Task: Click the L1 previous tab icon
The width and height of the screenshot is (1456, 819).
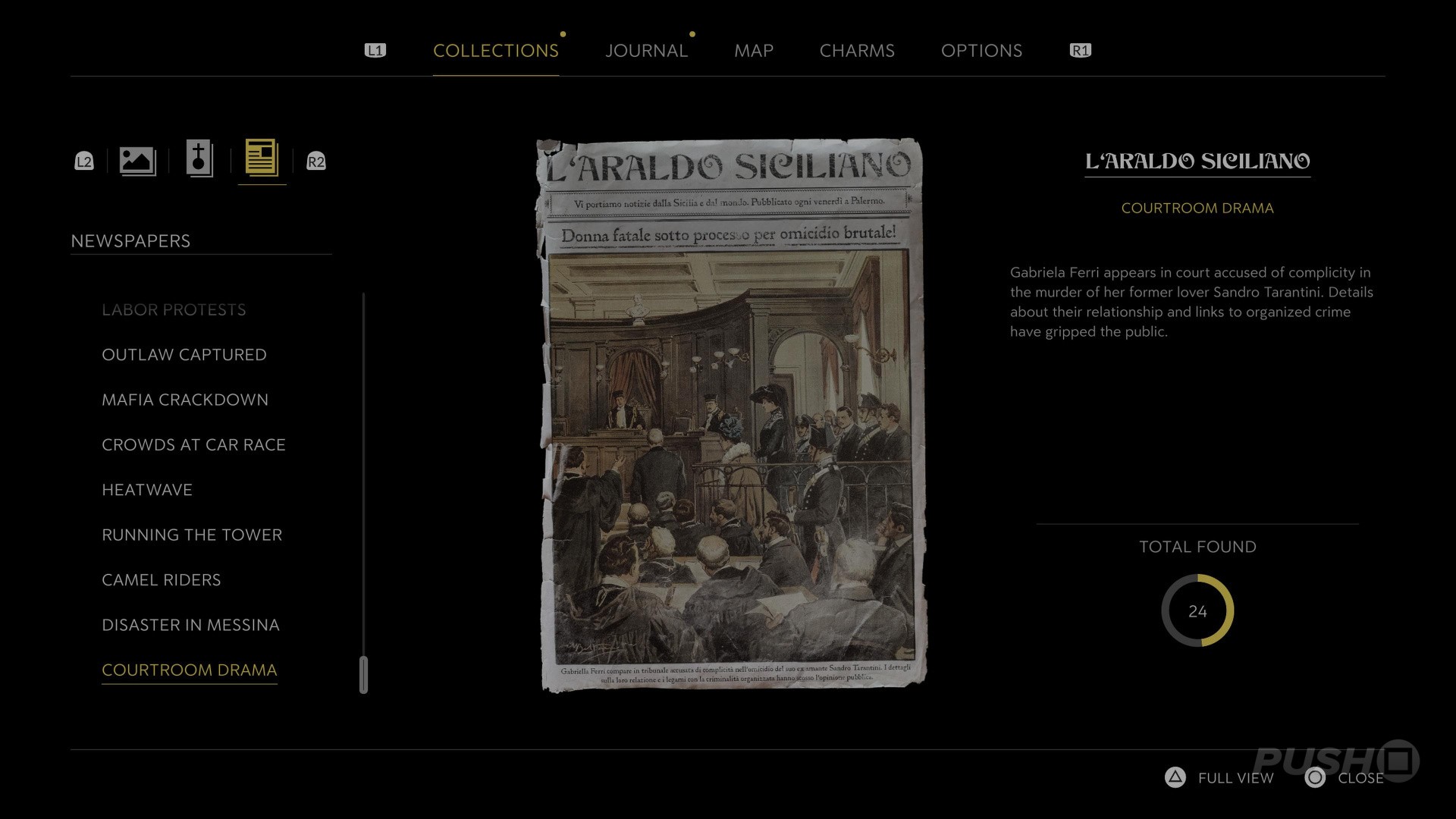Action: tap(375, 50)
